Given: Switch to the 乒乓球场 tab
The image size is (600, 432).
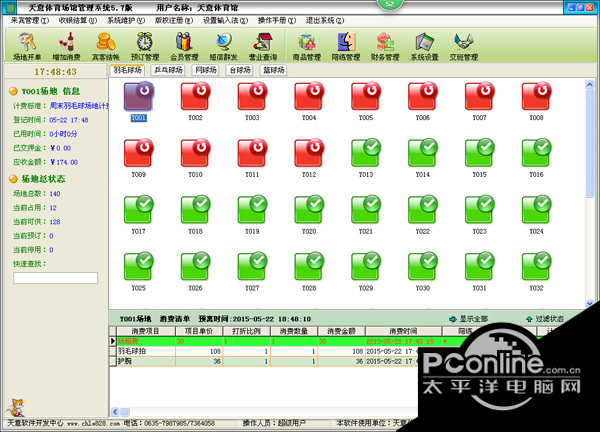Looking at the screenshot, I should [169, 70].
